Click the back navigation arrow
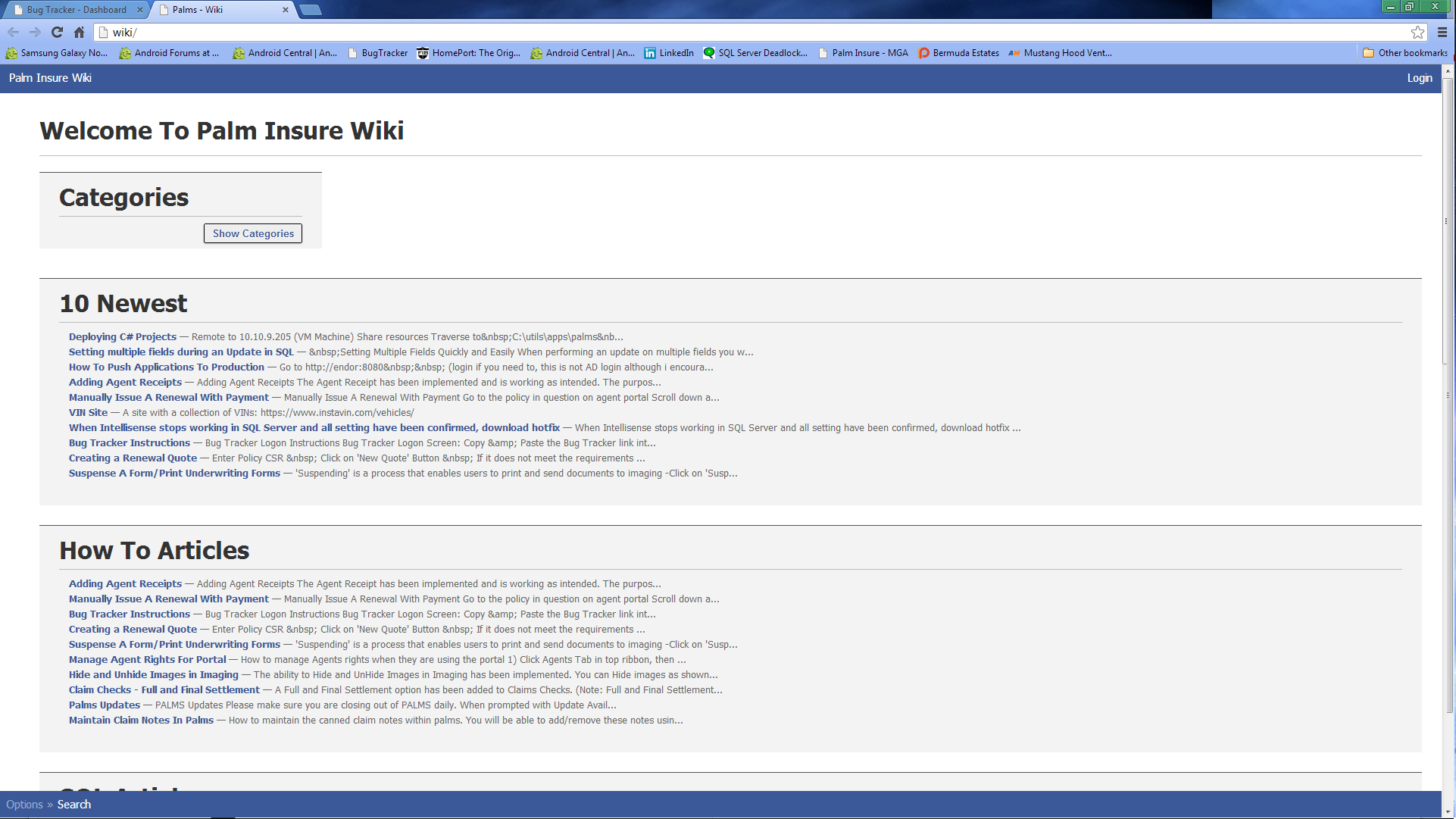The height and width of the screenshot is (819, 1456). pos(13,32)
